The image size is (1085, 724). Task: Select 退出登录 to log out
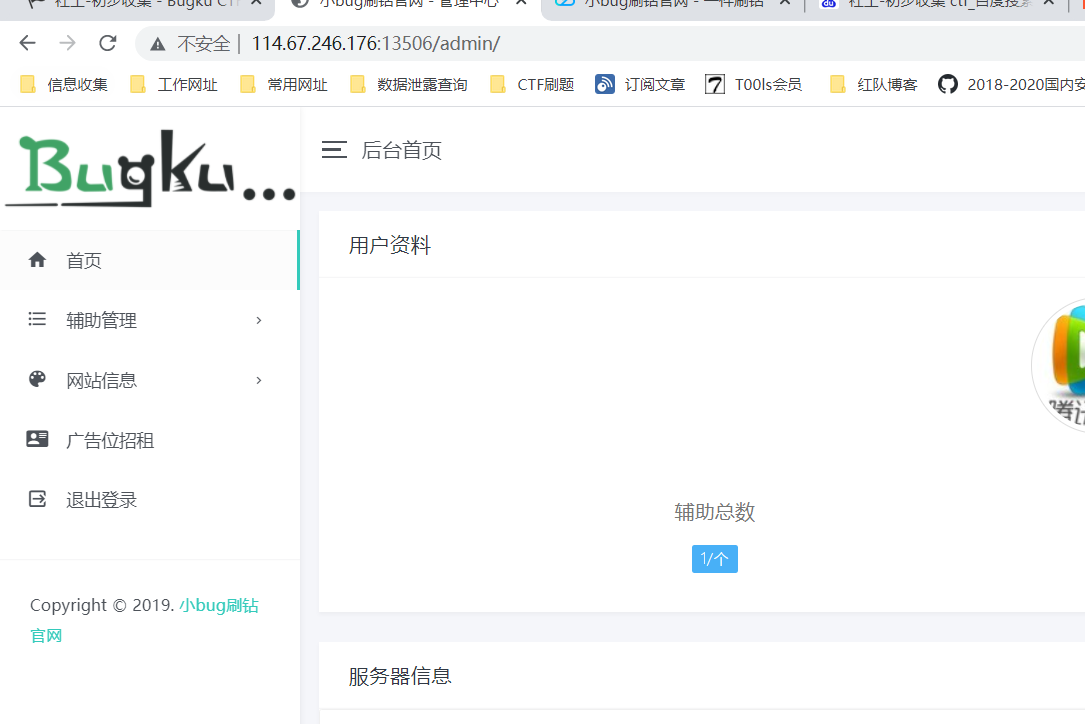pyautogui.click(x=149, y=500)
